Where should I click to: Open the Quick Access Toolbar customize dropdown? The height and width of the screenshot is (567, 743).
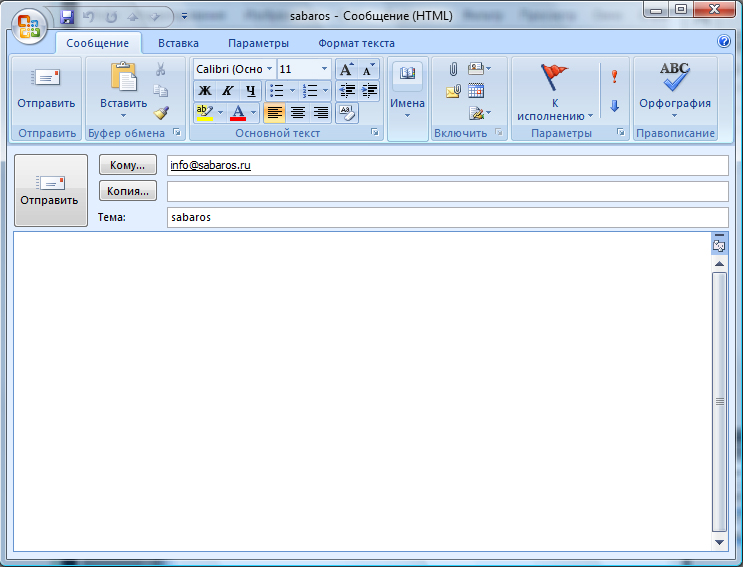(x=184, y=17)
